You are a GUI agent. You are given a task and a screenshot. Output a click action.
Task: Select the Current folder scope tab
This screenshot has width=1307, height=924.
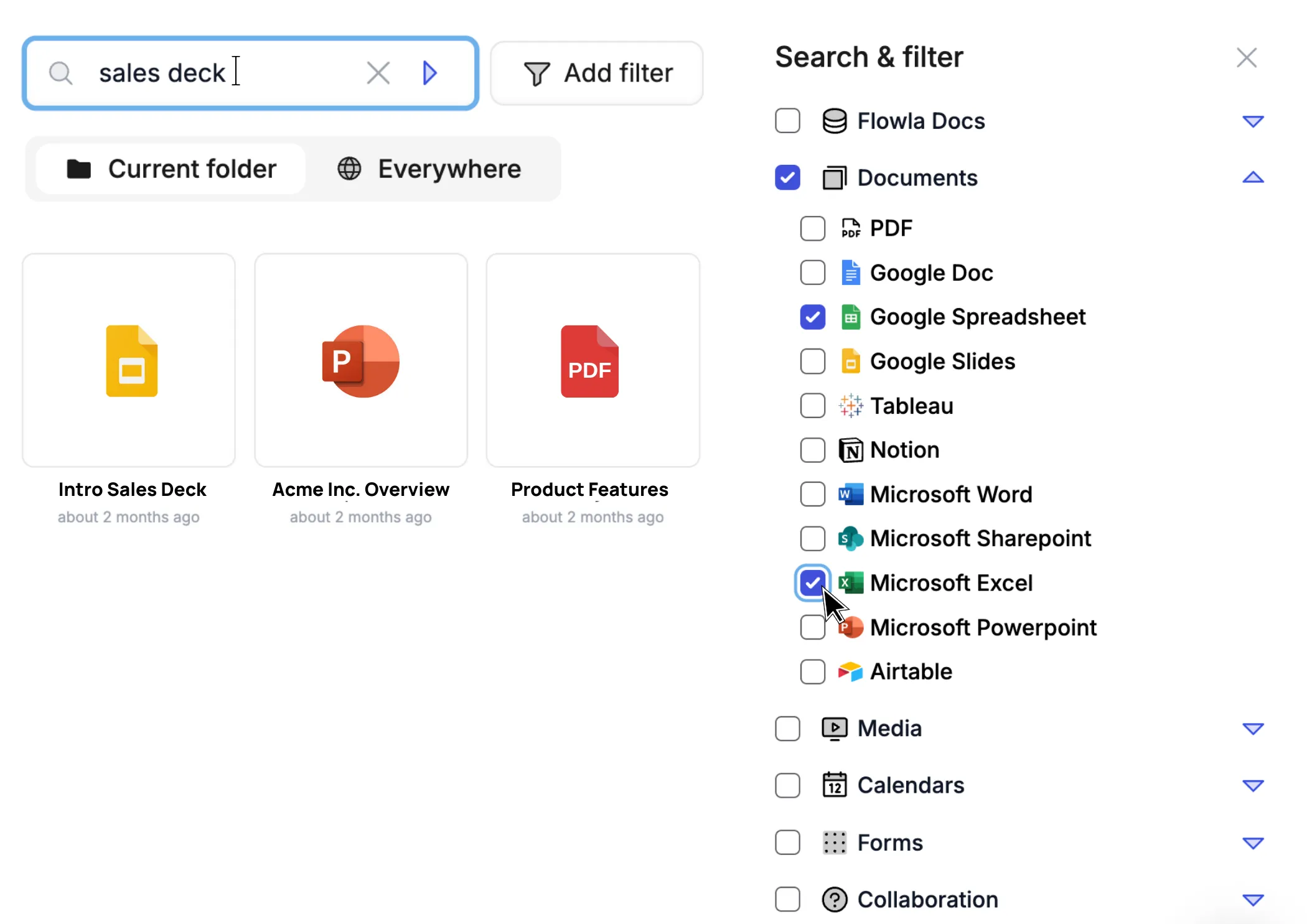pos(171,169)
